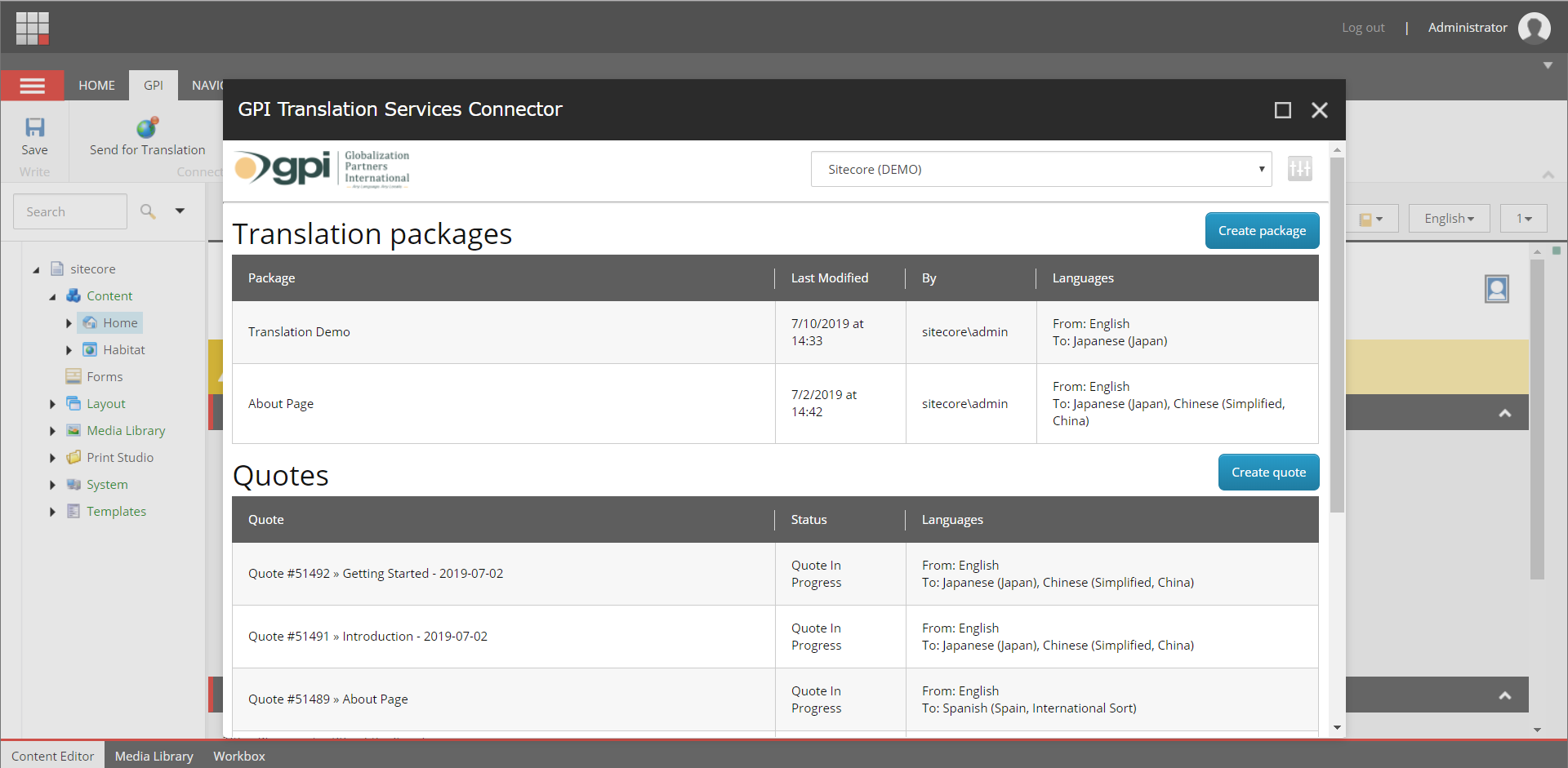
Task: Open the English language selector
Action: pyautogui.click(x=1449, y=218)
